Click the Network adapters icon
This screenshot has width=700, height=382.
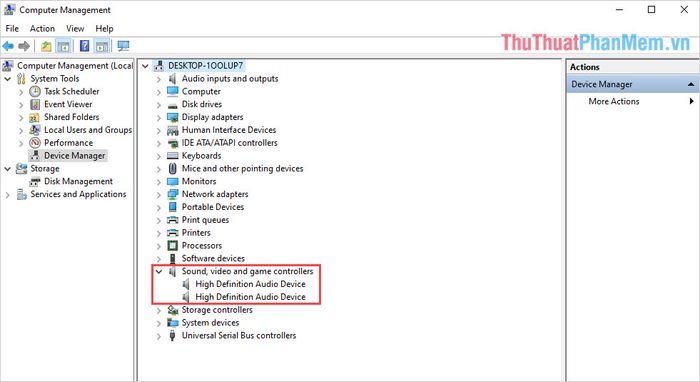point(172,195)
